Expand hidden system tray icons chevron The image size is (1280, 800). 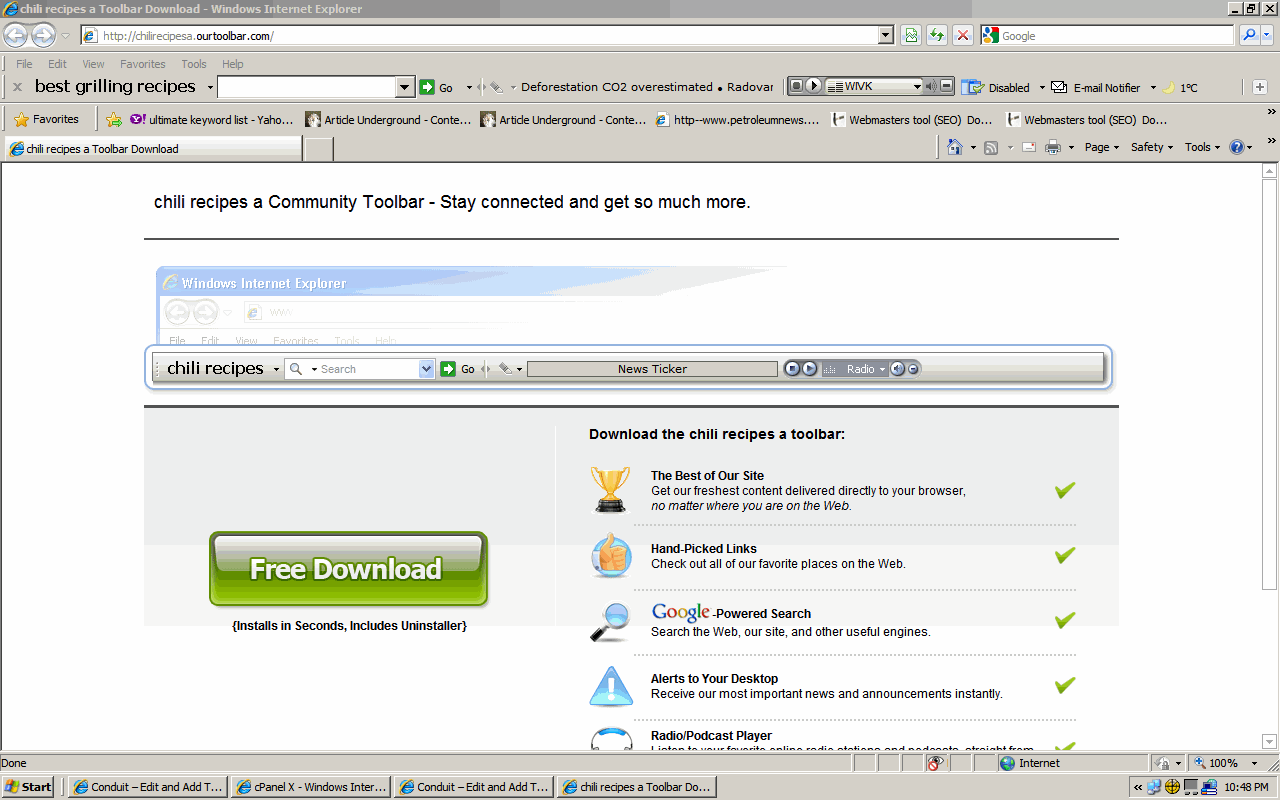1138,787
